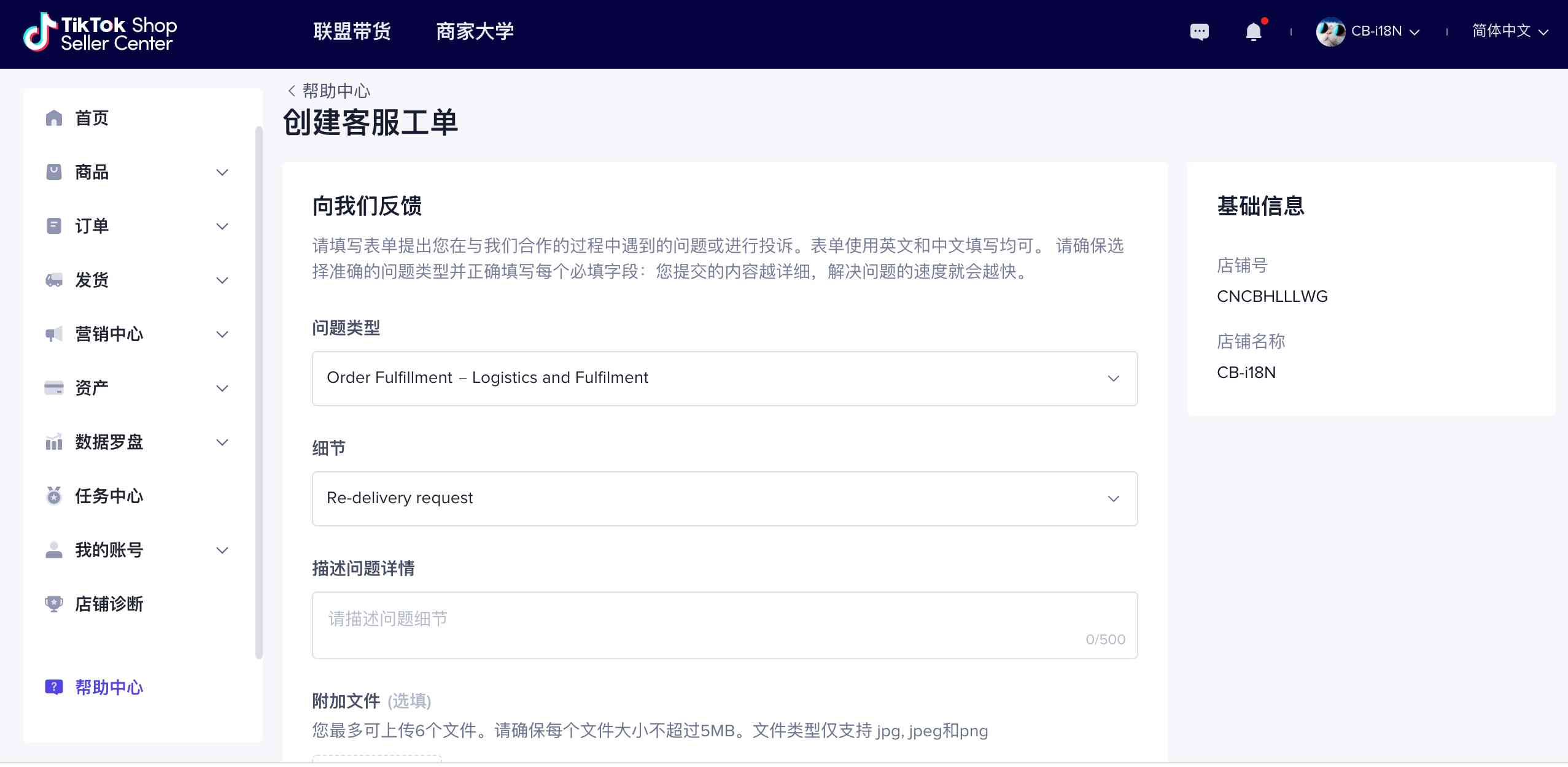Click the 描述问题详情 text field

[724, 625]
